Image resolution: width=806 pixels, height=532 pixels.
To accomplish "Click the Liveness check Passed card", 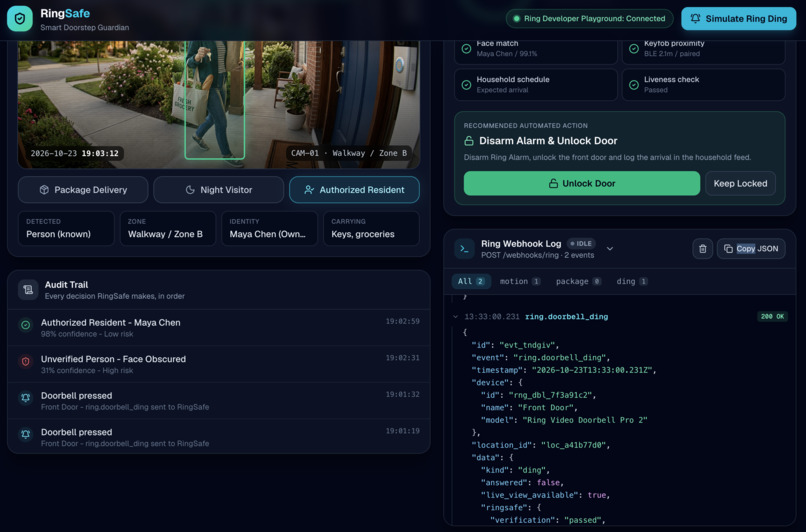I will tap(704, 84).
